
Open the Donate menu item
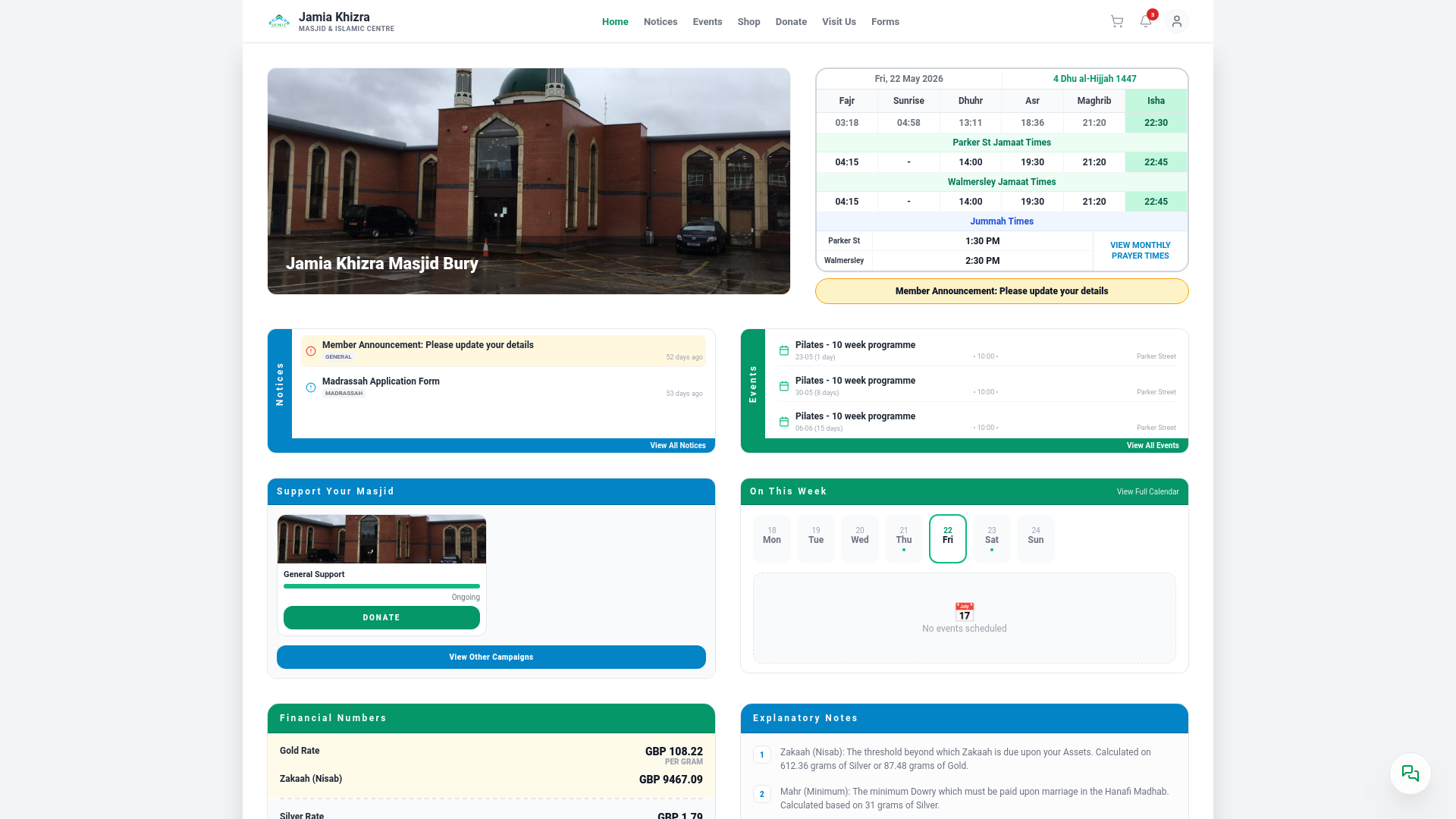(791, 22)
